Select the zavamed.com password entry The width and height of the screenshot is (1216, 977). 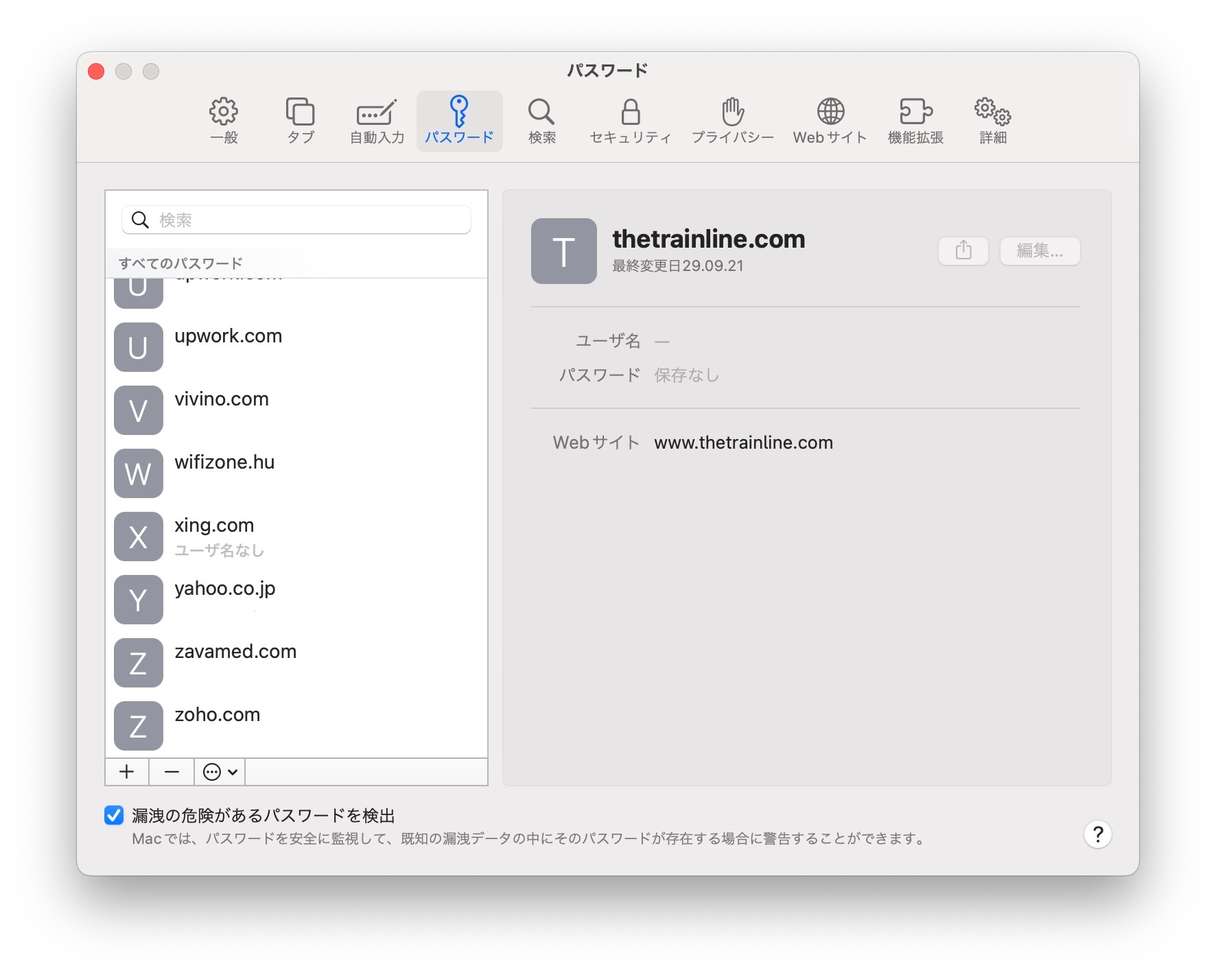click(x=296, y=662)
